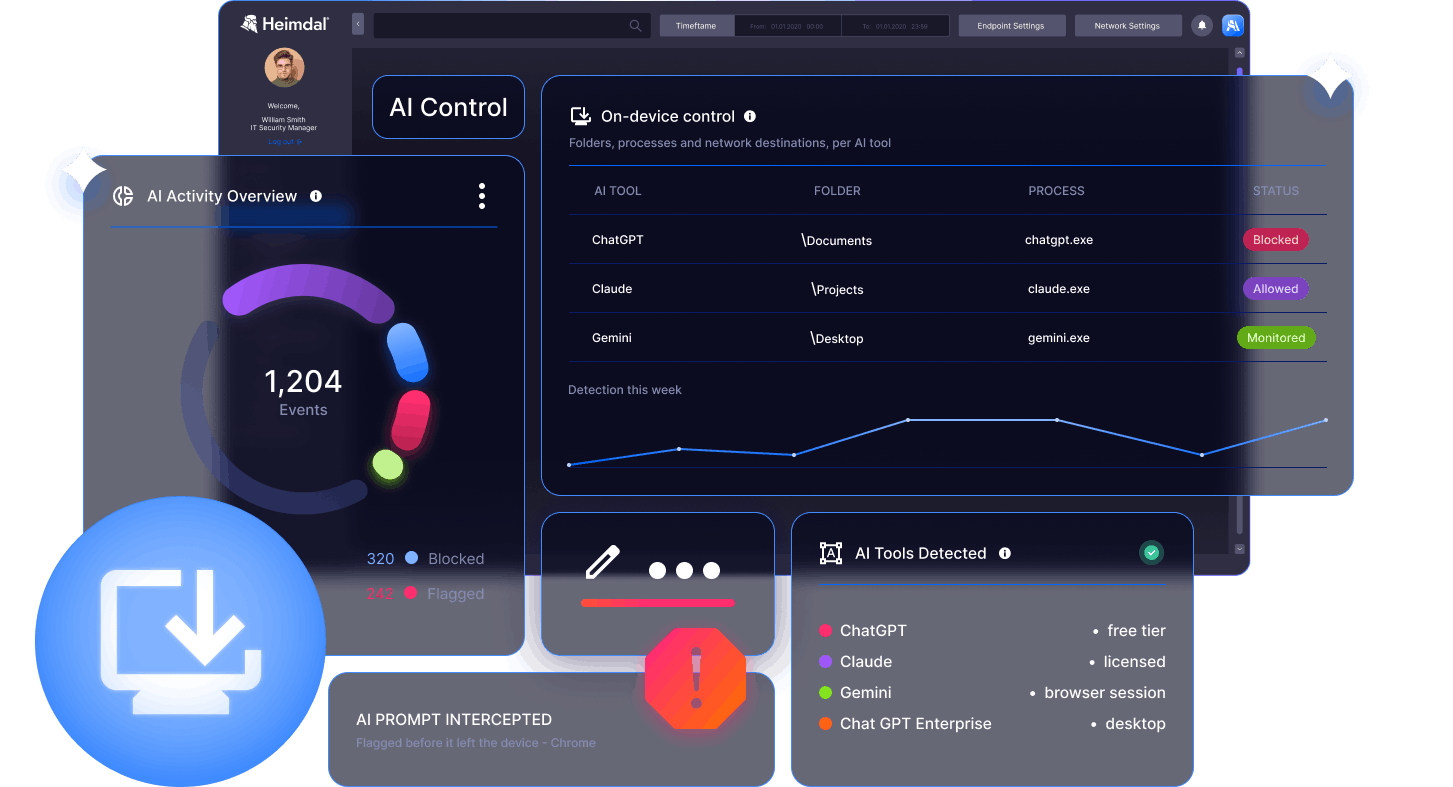Collapse the sidebar with the left chevron
Screen dimensions: 1453x787
coord(358,25)
